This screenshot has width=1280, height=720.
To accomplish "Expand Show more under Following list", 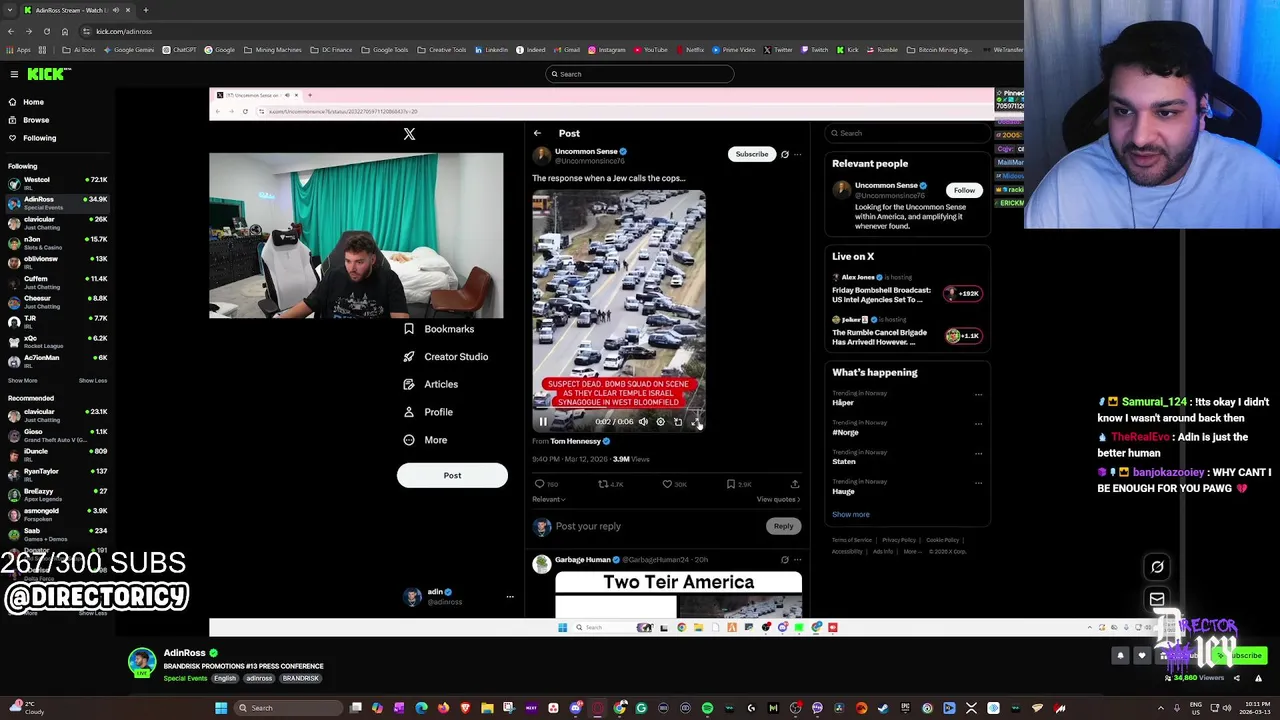I will [x=22, y=381].
